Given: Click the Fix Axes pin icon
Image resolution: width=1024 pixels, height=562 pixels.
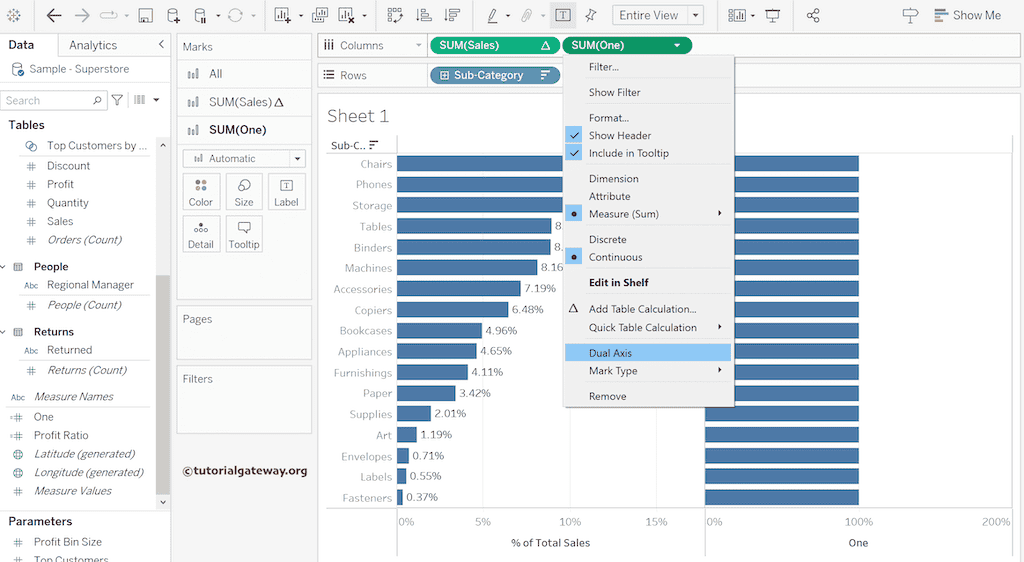Looking at the screenshot, I should [x=591, y=16].
